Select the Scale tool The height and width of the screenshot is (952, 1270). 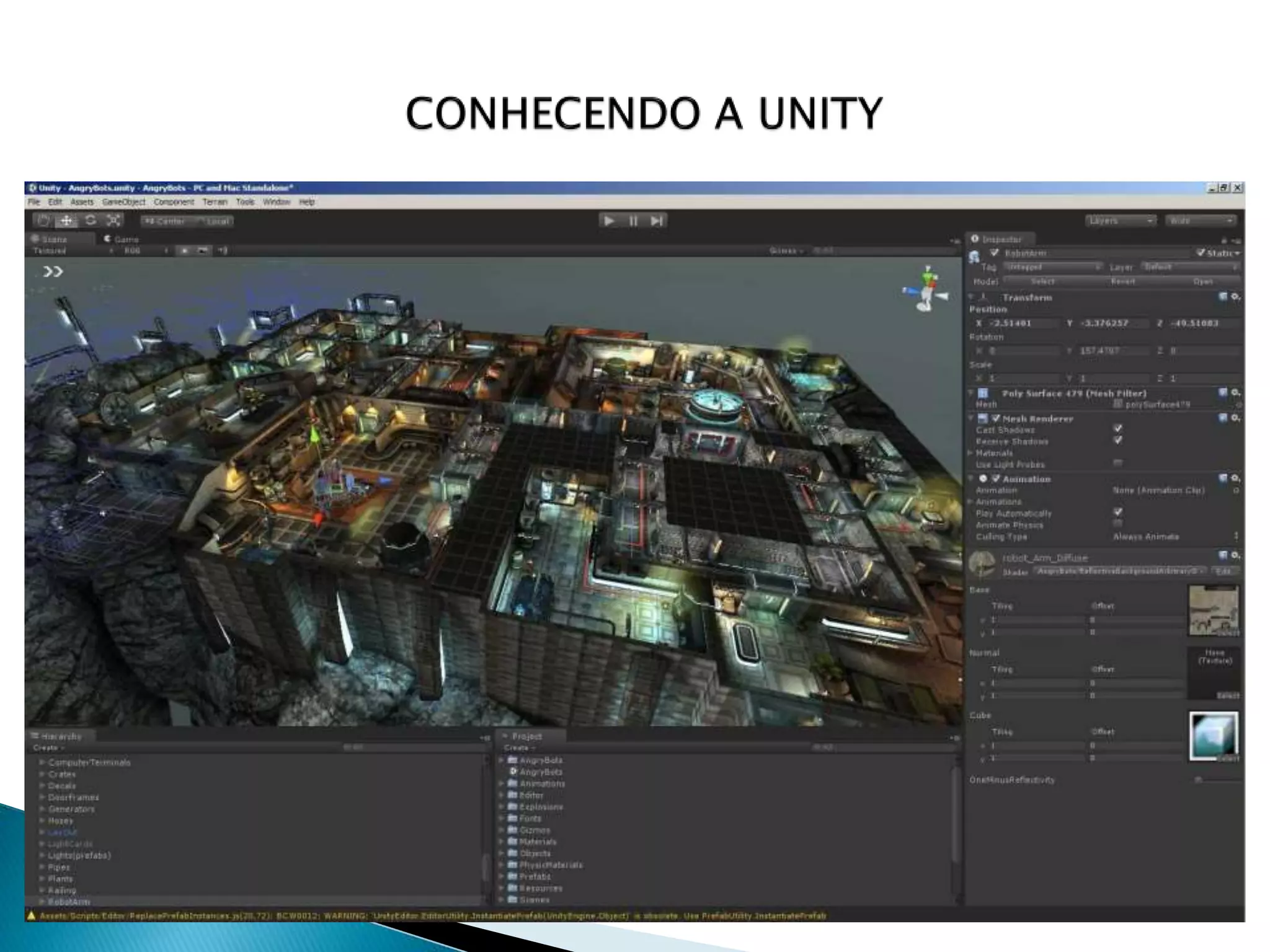113,221
